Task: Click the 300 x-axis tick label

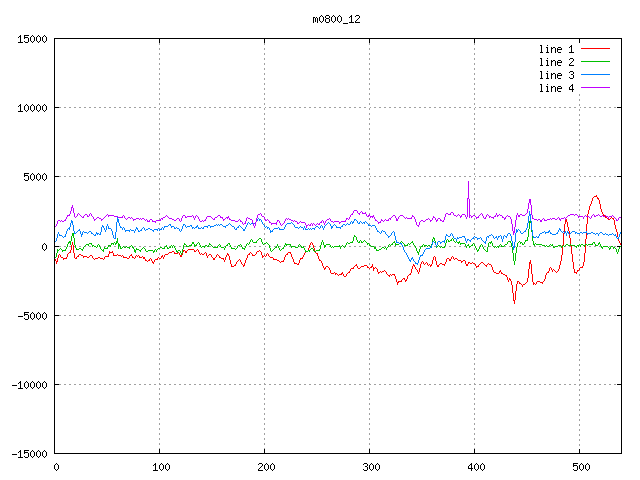Action: click(370, 467)
